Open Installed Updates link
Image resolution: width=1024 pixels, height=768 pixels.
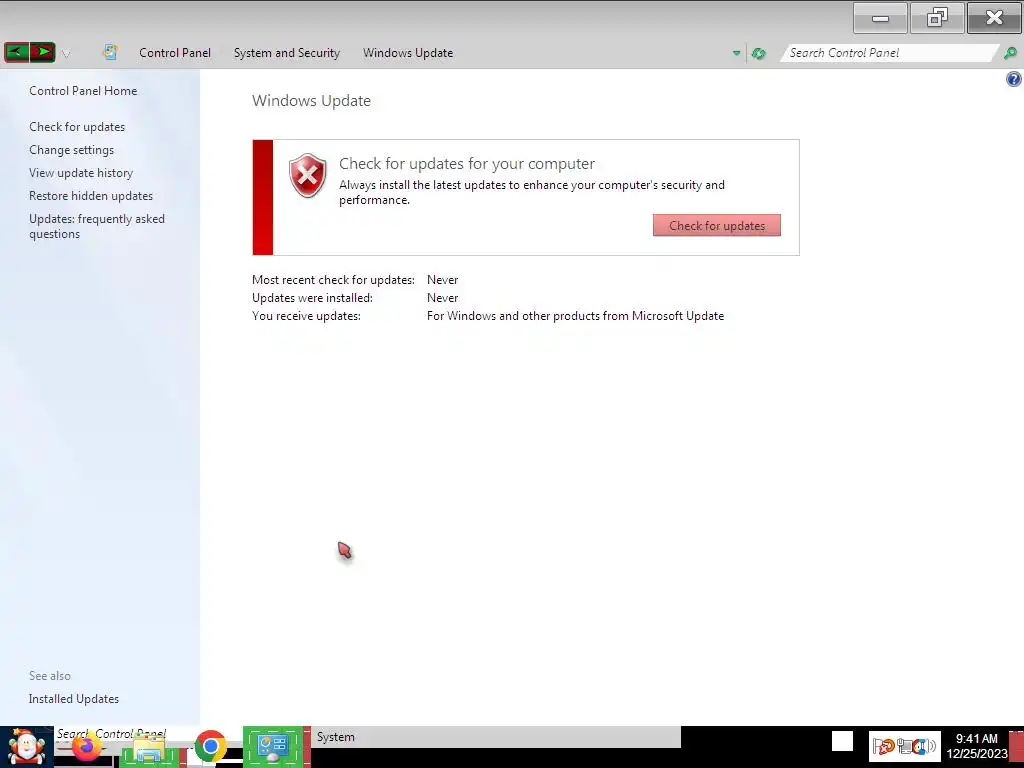pyautogui.click(x=74, y=699)
